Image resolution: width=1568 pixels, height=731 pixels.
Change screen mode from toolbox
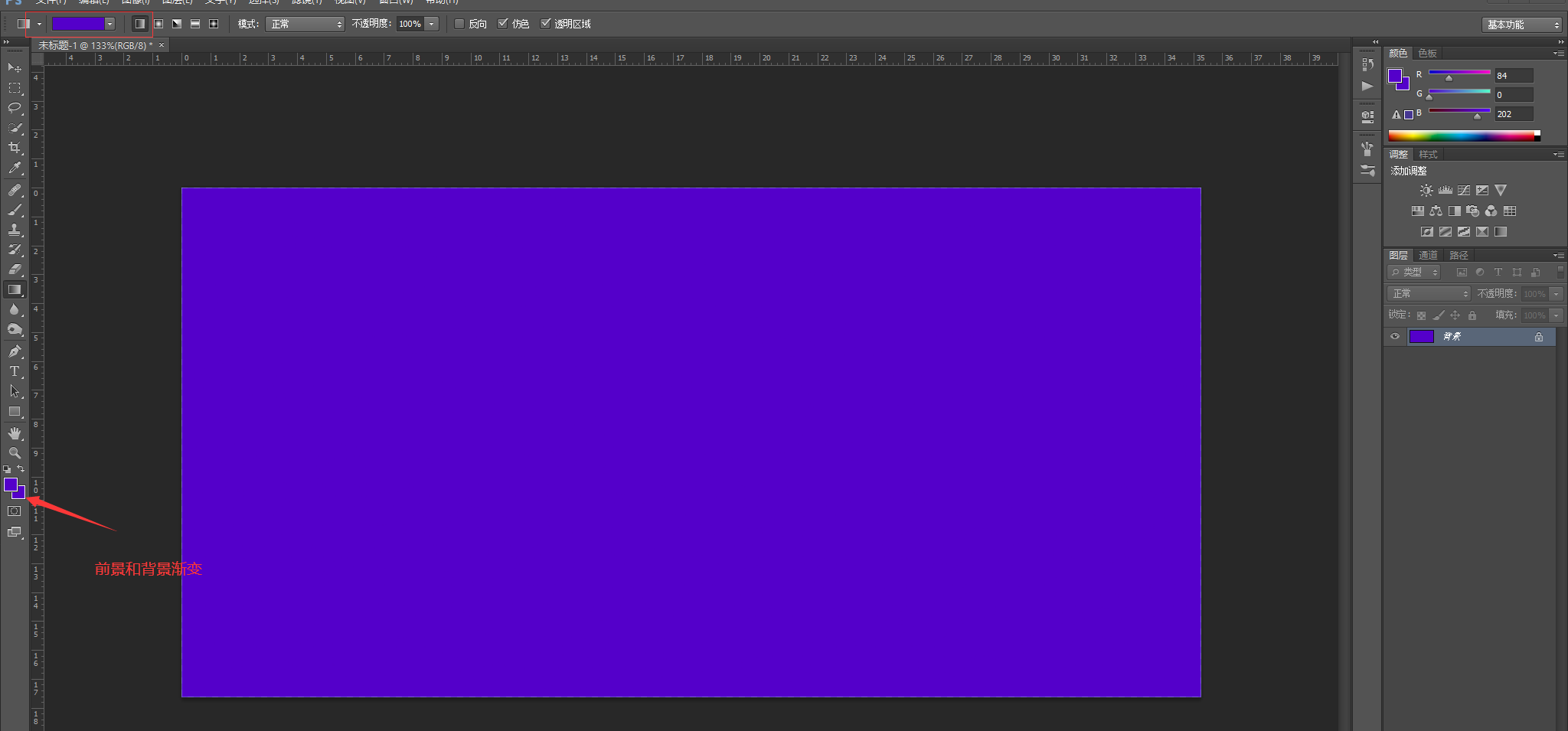pyautogui.click(x=15, y=532)
